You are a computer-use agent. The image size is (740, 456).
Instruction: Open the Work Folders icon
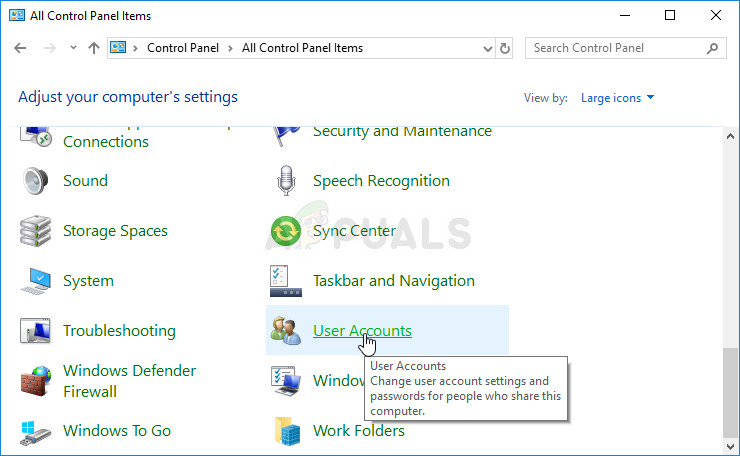tap(287, 431)
